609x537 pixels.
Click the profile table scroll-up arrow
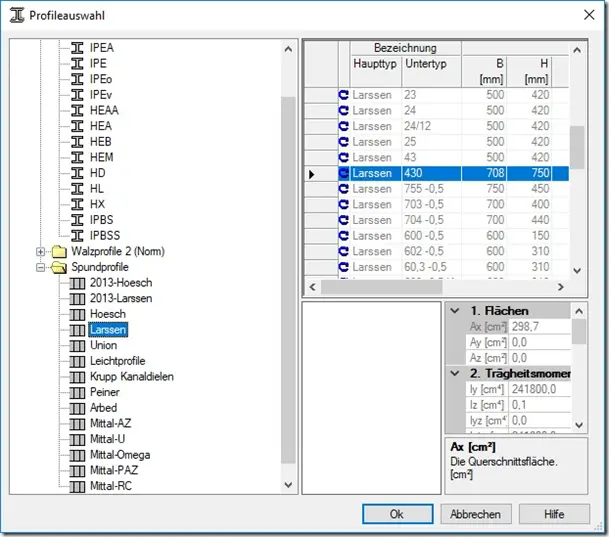click(577, 50)
